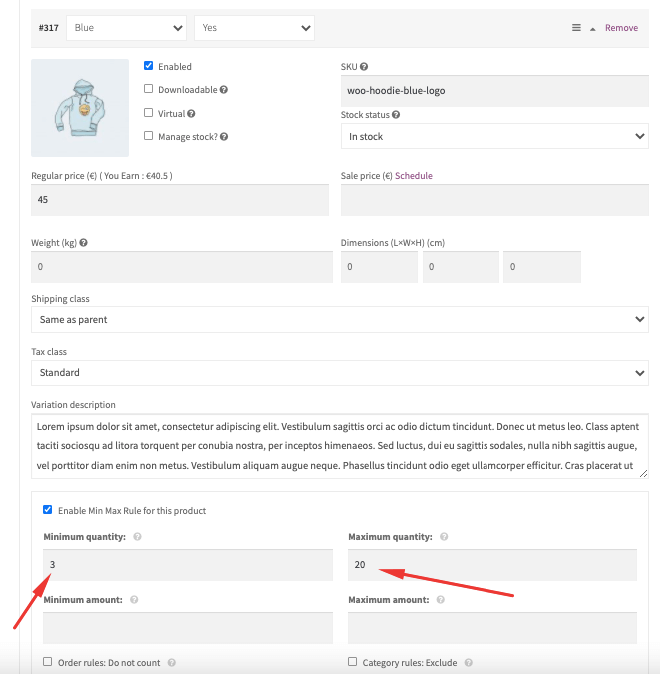Click the empty Sale price field
The width and height of the screenshot is (660, 674).
pyautogui.click(x=494, y=200)
